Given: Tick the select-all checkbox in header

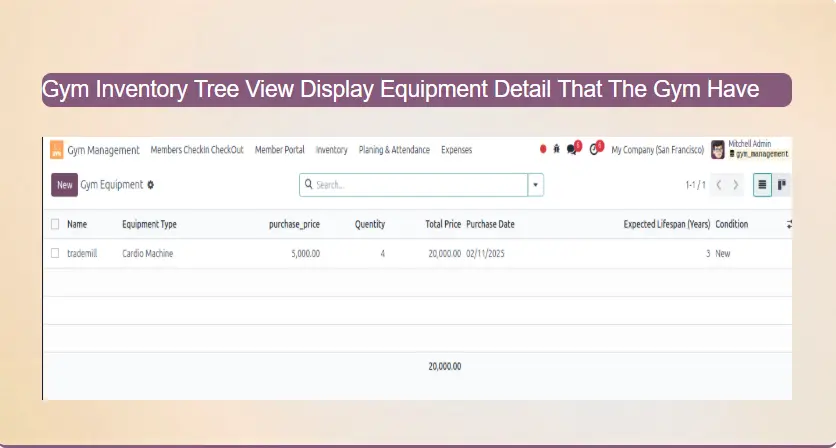Looking at the screenshot, I should pyautogui.click(x=56, y=224).
